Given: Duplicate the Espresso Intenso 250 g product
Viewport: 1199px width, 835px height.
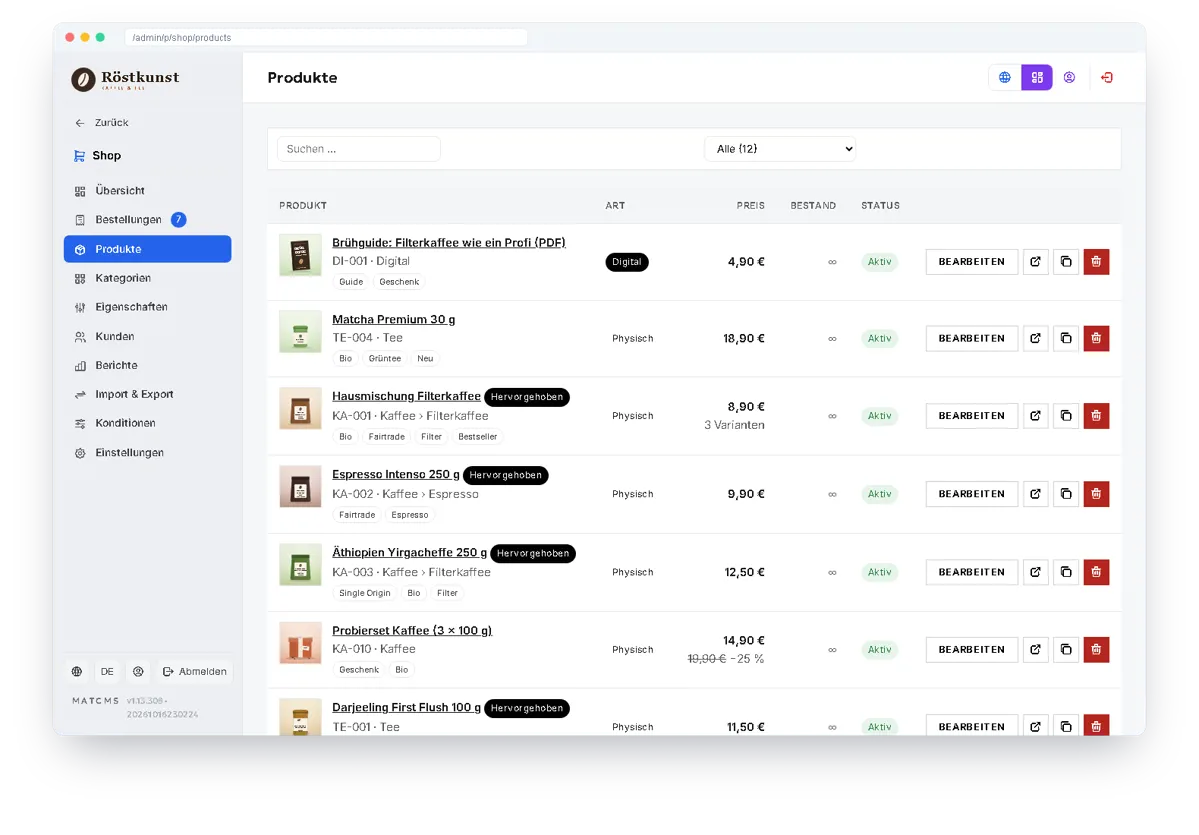Looking at the screenshot, I should click(1065, 494).
